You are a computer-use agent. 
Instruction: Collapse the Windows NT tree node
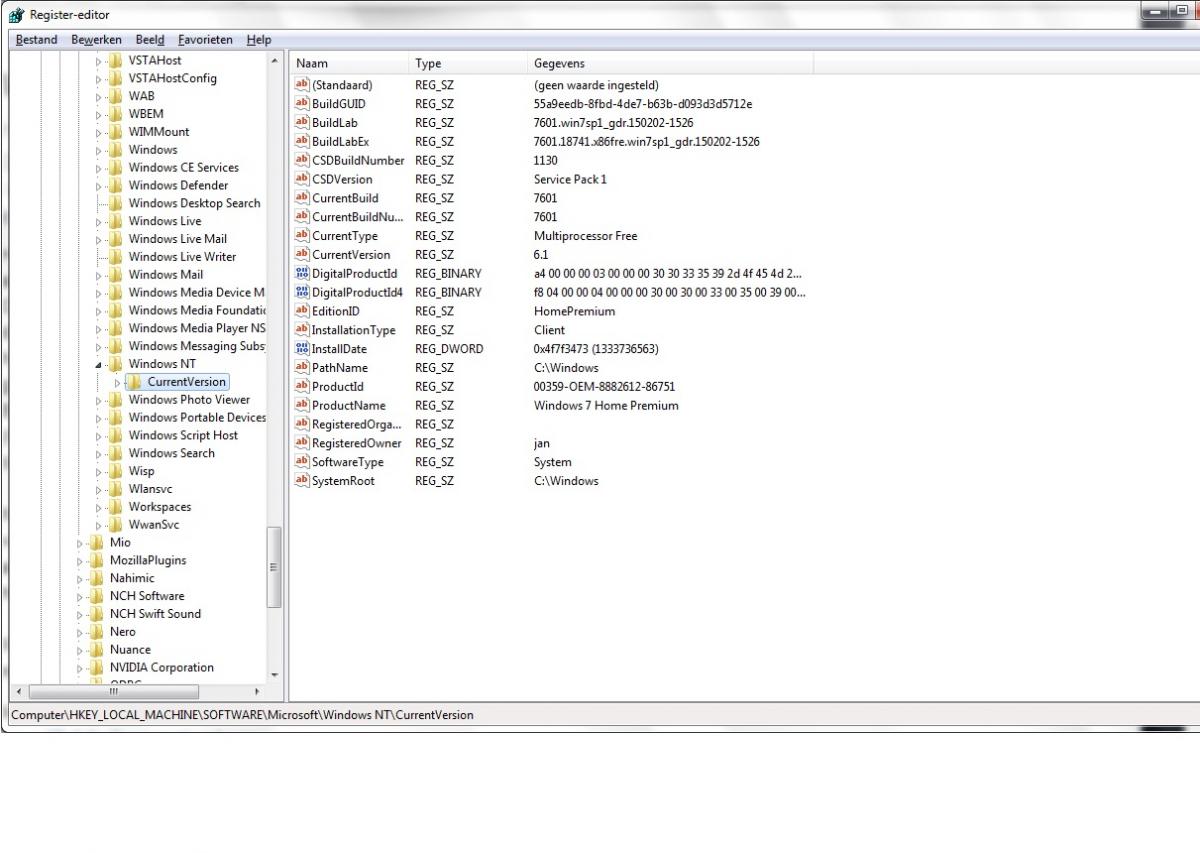99,365
